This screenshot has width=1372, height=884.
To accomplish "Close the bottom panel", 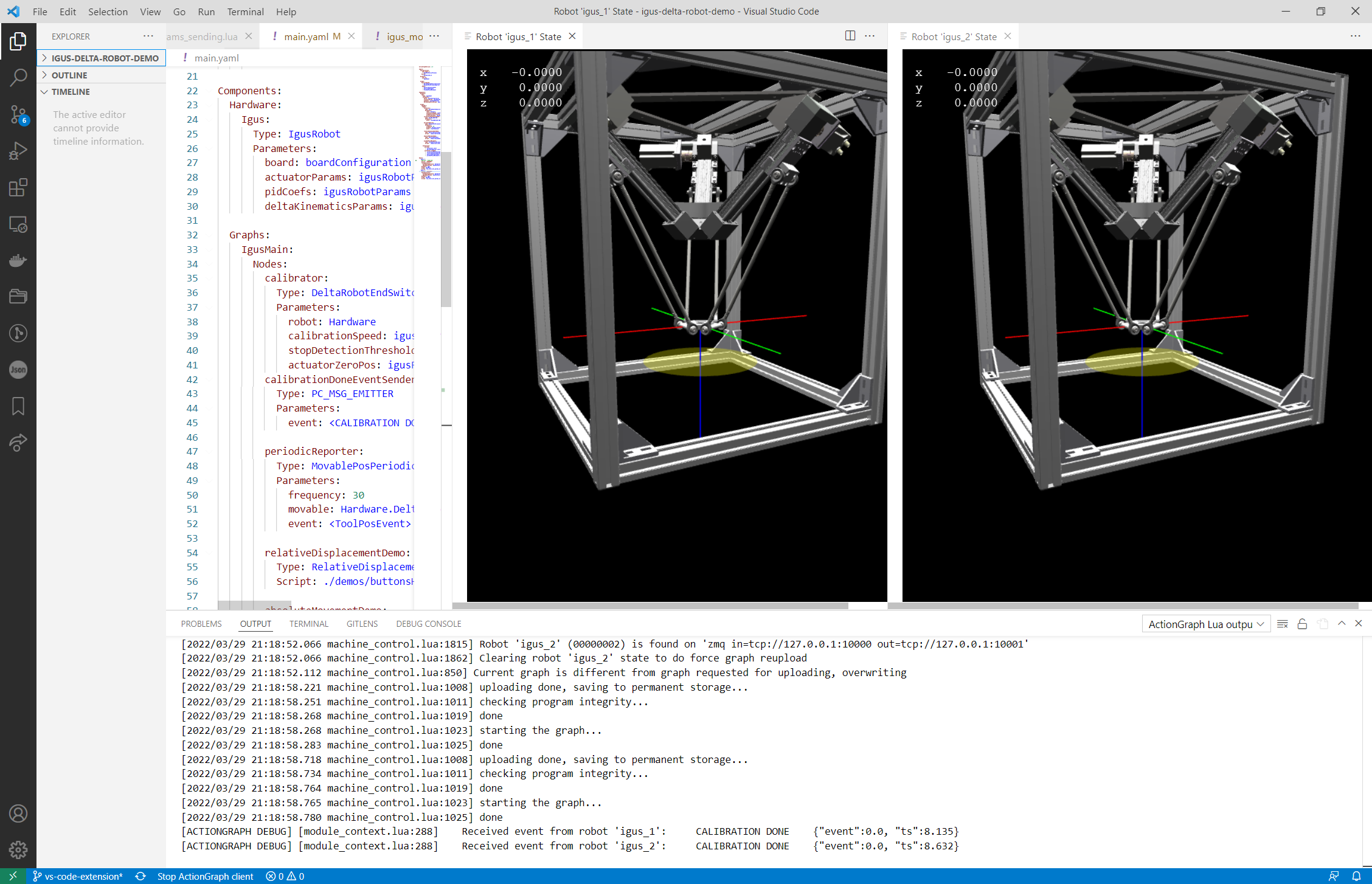I will click(x=1359, y=623).
